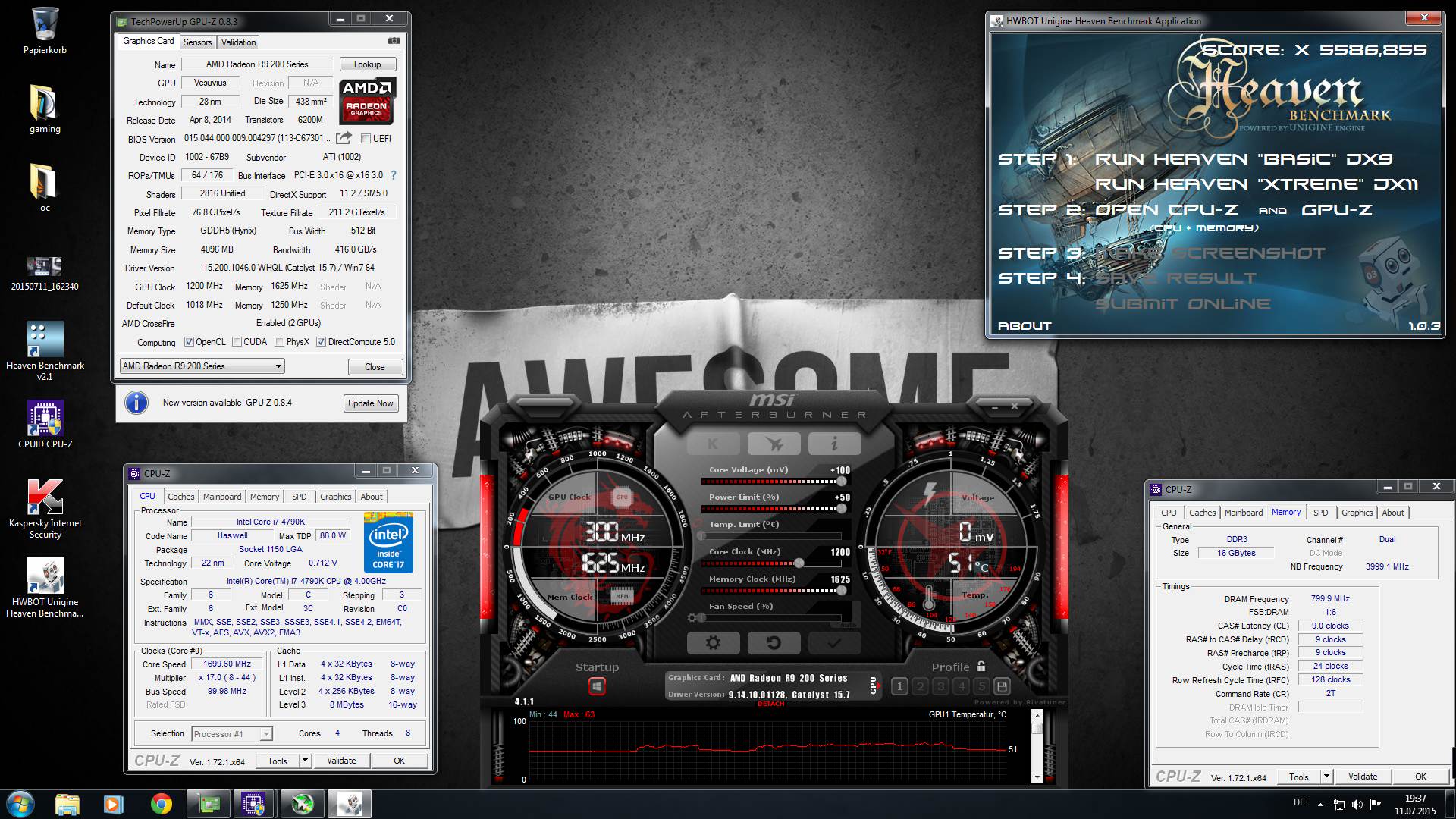1456x819 pixels.
Task: Open Chrome from the taskbar
Action: pos(161,804)
